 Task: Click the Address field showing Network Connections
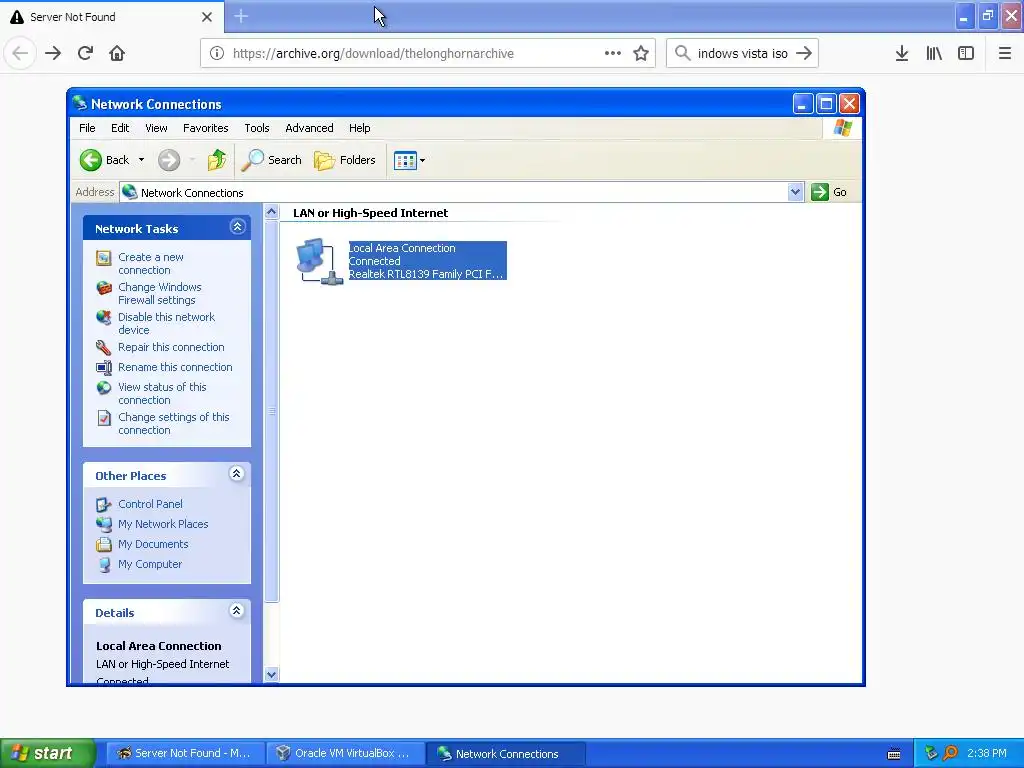[x=454, y=192]
